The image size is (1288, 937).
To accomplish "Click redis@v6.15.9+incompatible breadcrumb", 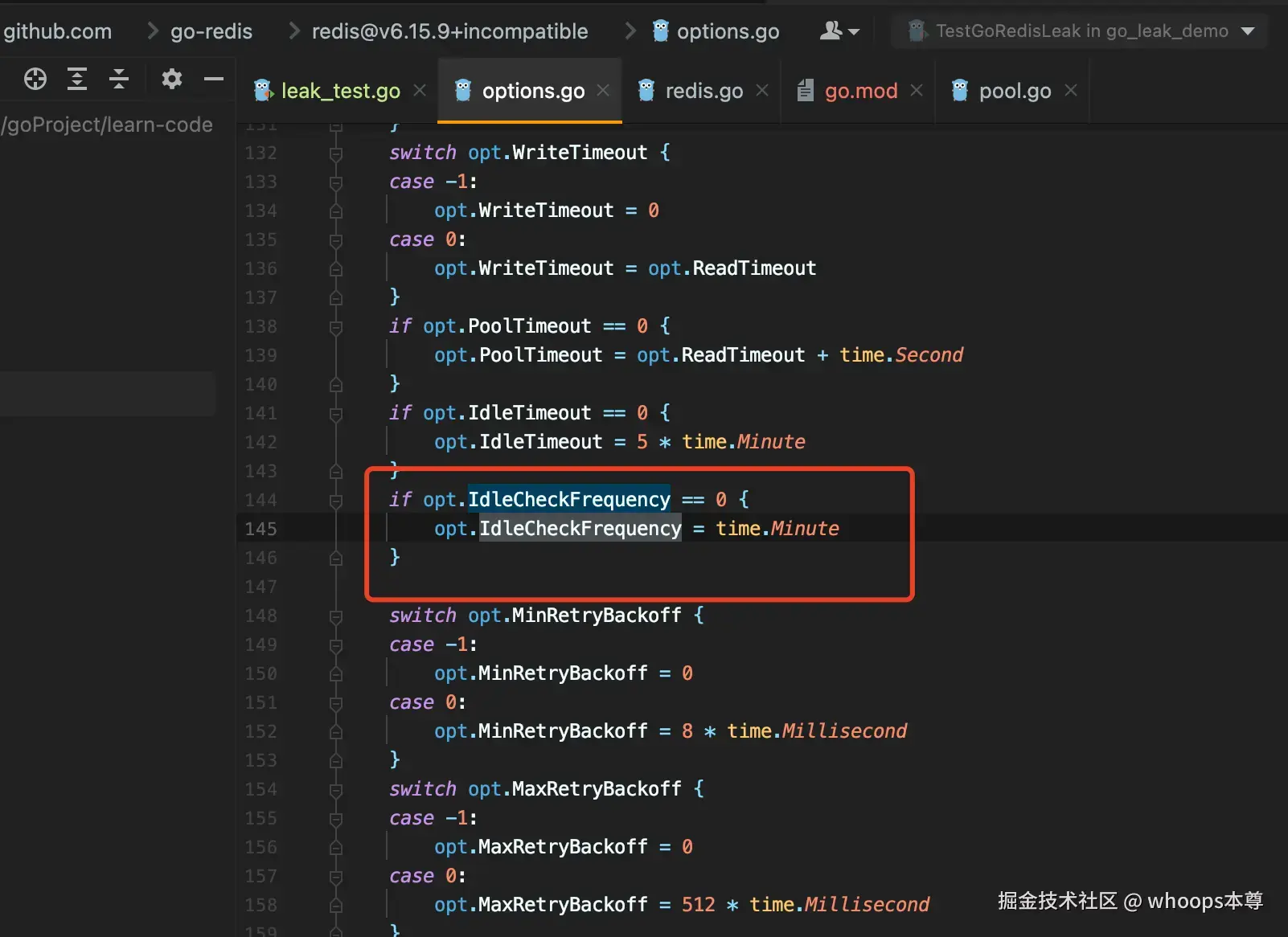I will point(449,31).
